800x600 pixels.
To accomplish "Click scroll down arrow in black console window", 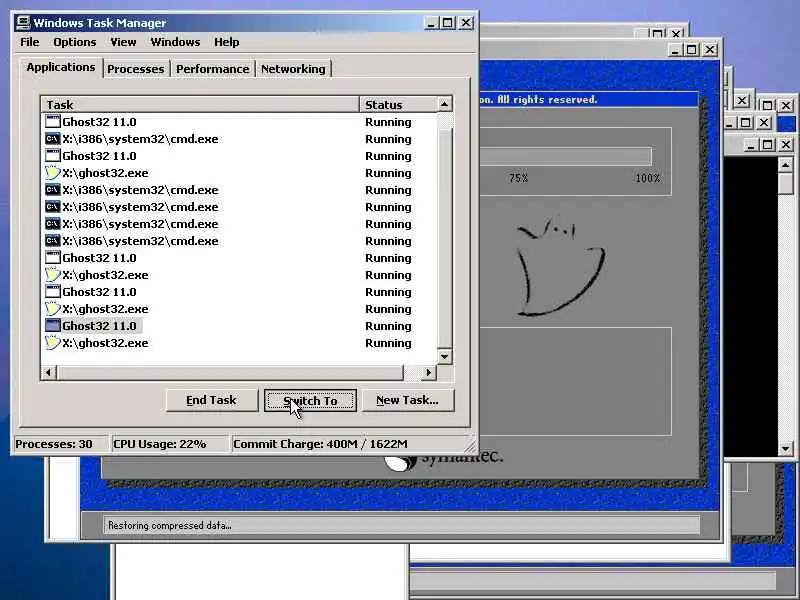I will coord(785,449).
